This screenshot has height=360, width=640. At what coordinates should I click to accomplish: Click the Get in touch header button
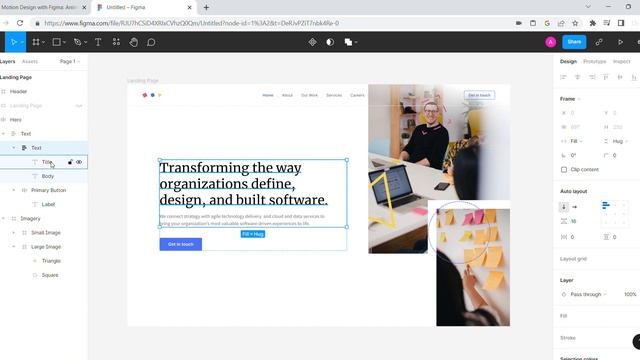[x=479, y=95]
